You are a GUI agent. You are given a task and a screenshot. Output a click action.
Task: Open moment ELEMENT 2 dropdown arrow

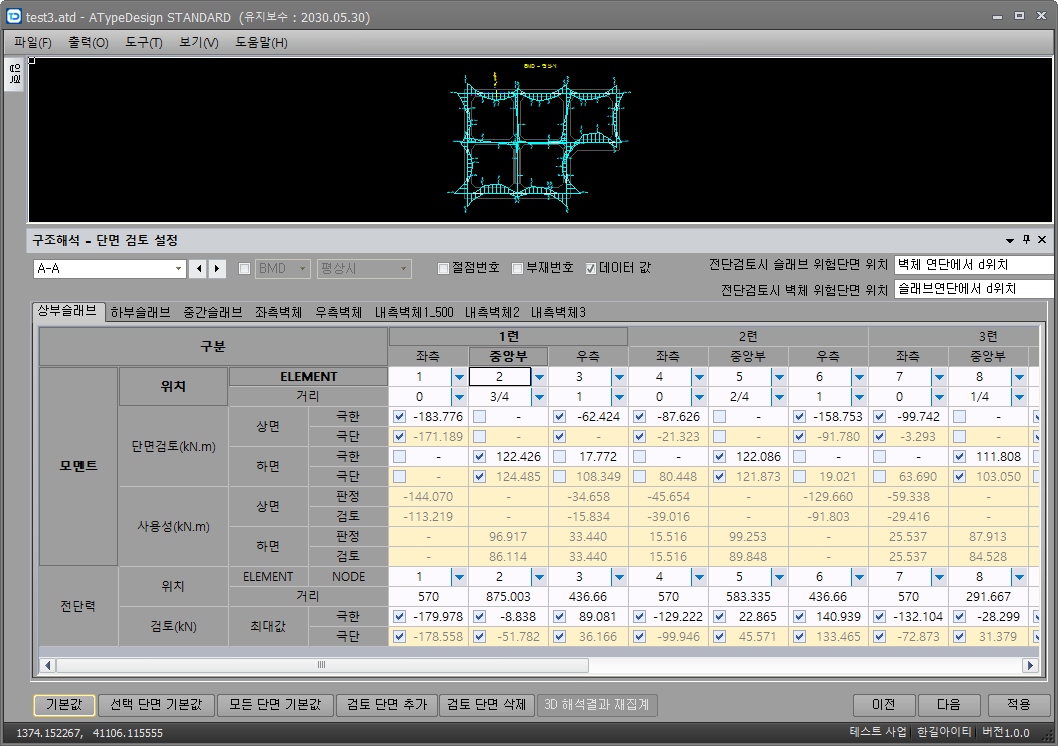tap(539, 377)
